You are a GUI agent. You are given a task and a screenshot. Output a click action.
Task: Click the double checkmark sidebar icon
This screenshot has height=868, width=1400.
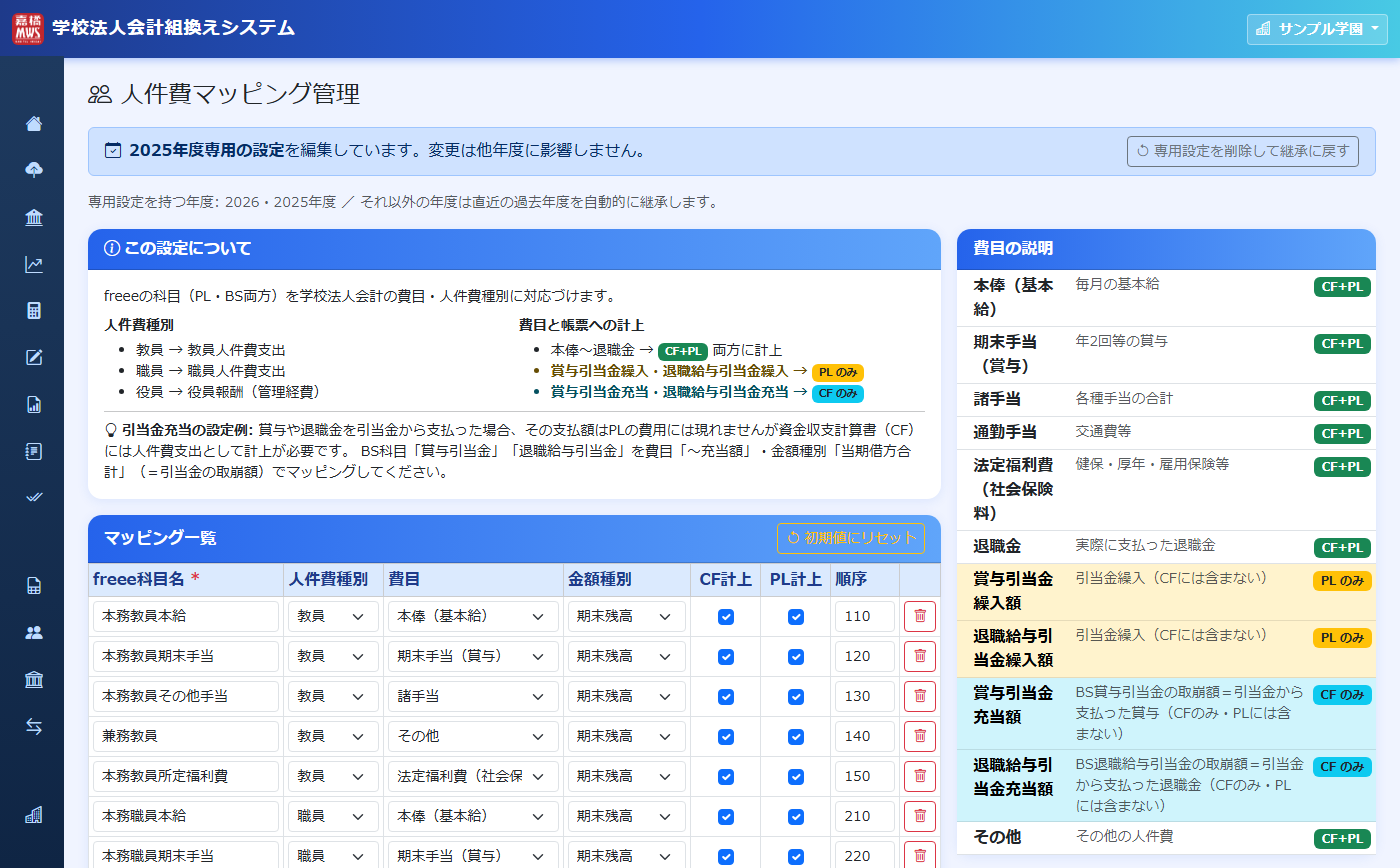(34, 497)
